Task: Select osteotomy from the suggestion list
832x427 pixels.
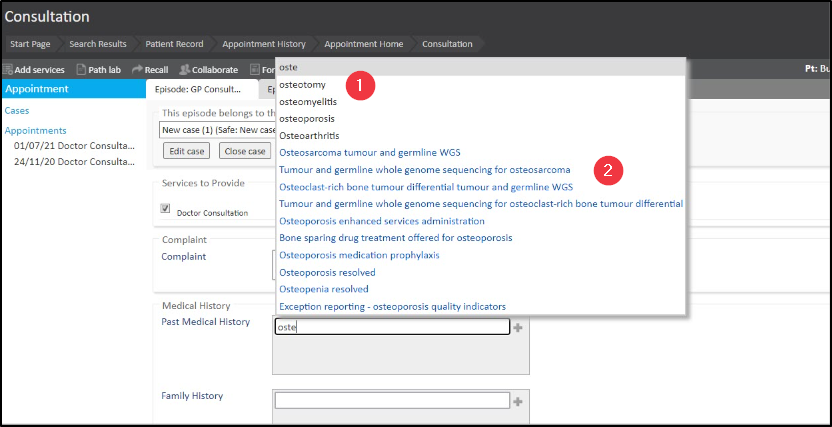Action: coord(302,84)
